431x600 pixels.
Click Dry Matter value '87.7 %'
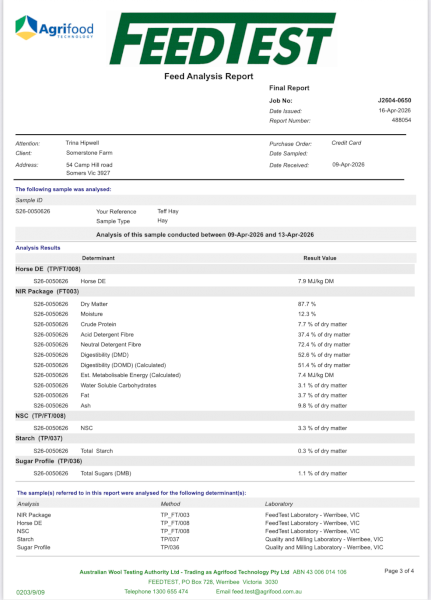(x=307, y=304)
